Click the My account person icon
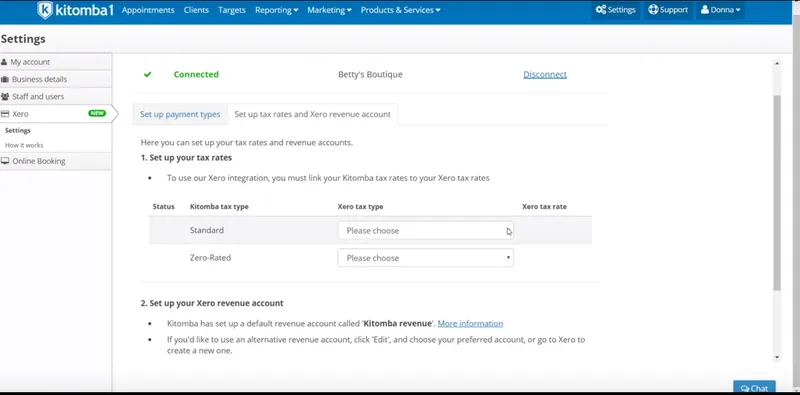Viewport: 800px width, 395px height. (5, 62)
